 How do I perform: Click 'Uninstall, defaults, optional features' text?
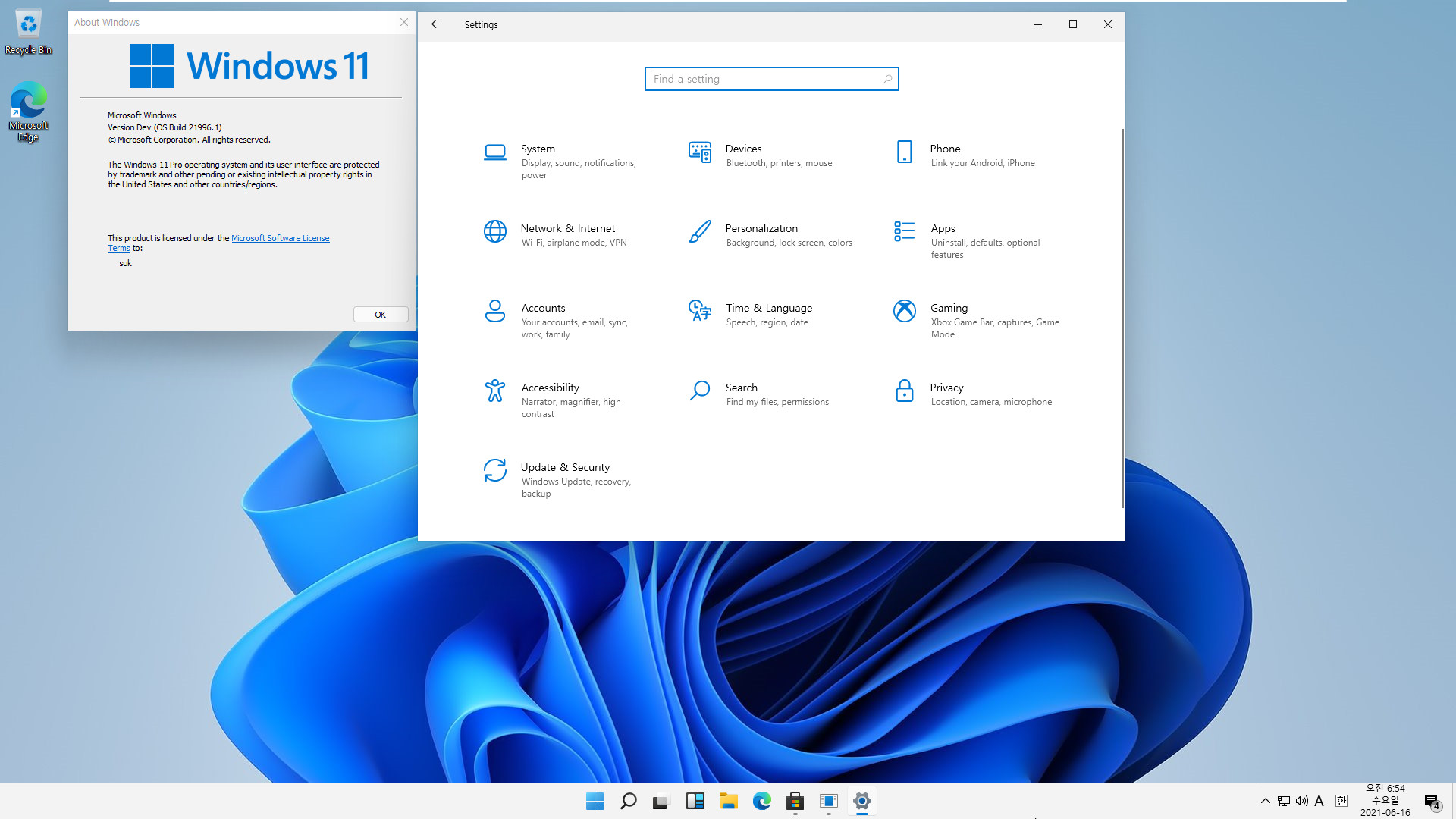coord(985,249)
